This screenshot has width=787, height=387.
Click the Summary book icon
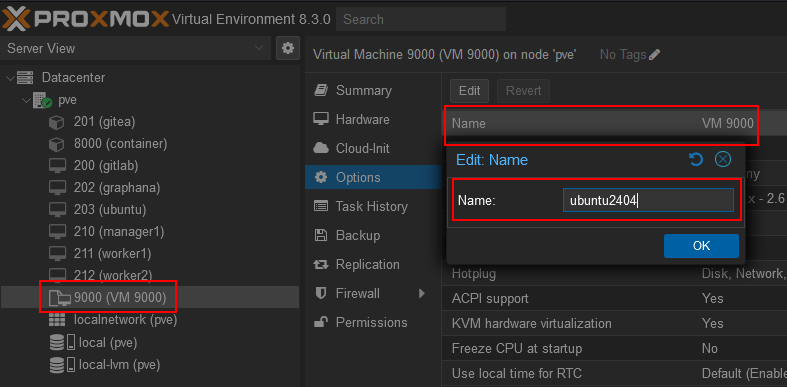tap(320, 90)
